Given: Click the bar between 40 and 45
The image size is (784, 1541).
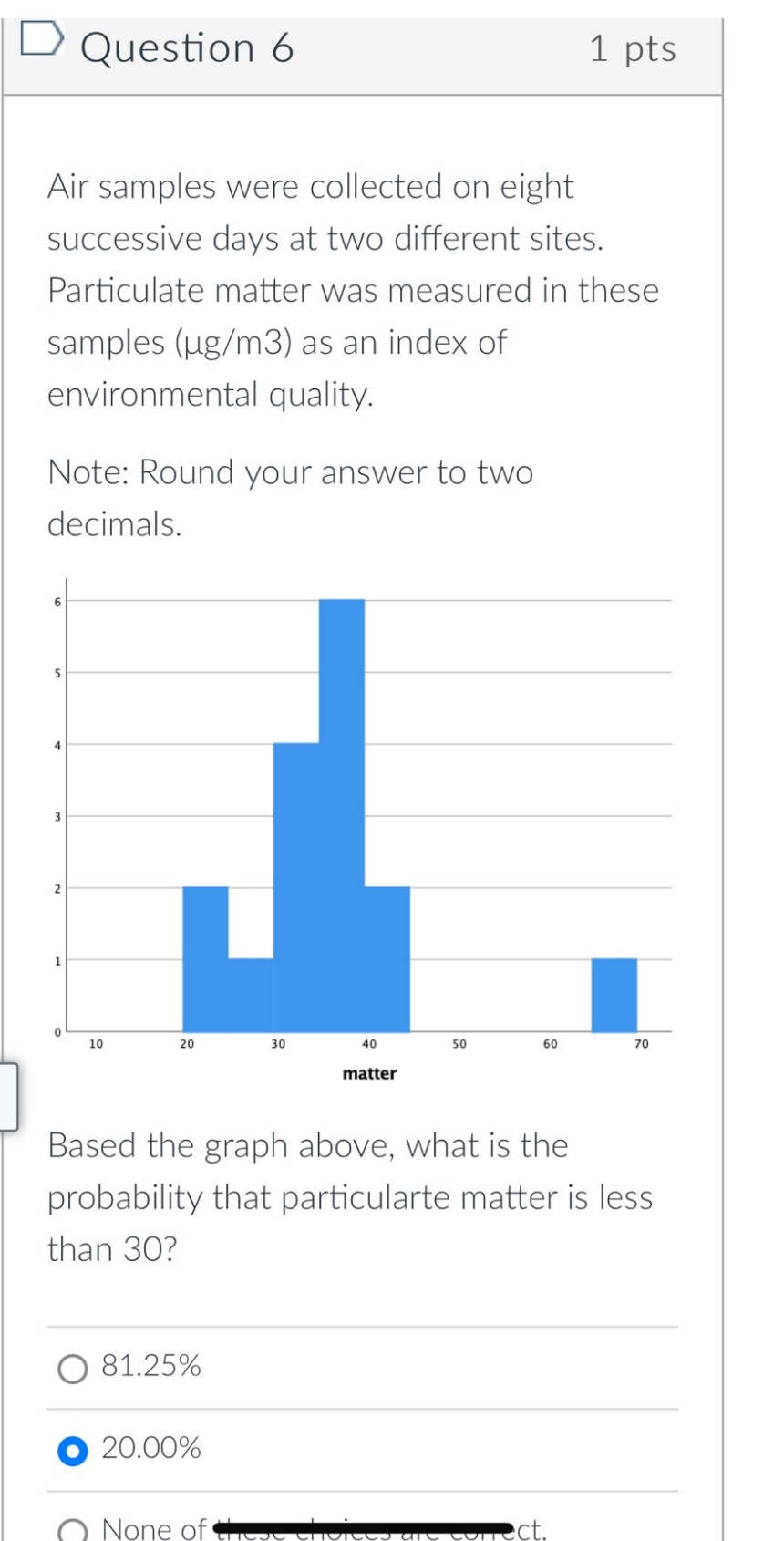Looking at the screenshot, I should tap(387, 957).
